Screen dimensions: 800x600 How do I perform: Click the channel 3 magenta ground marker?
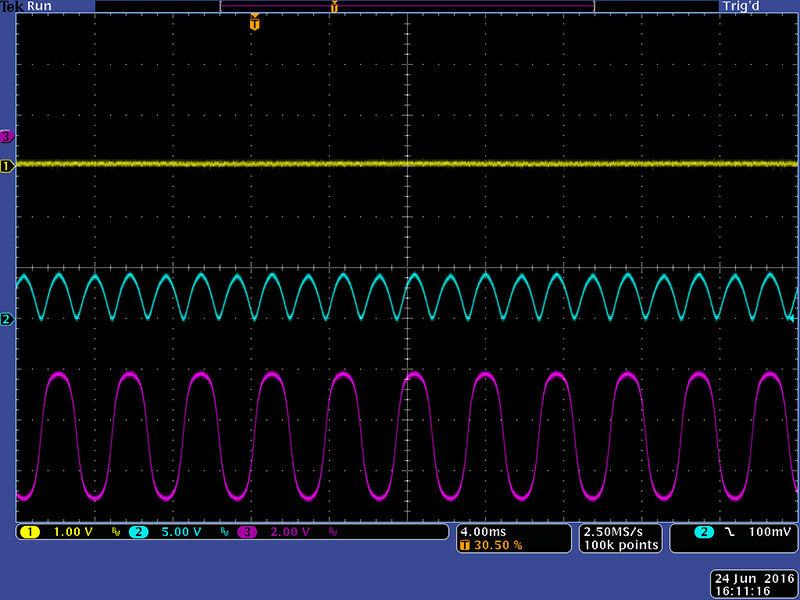7,136
